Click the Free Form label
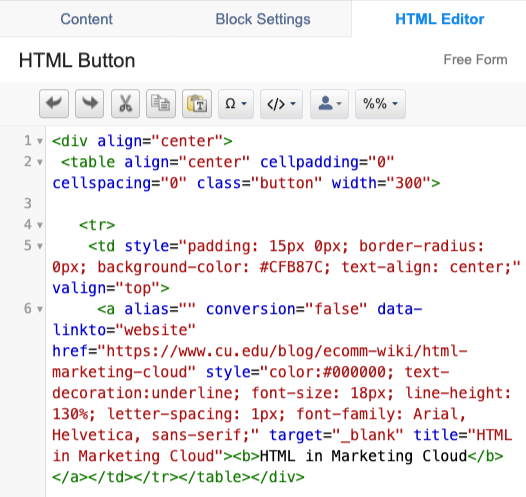This screenshot has height=497, width=526. point(475,60)
